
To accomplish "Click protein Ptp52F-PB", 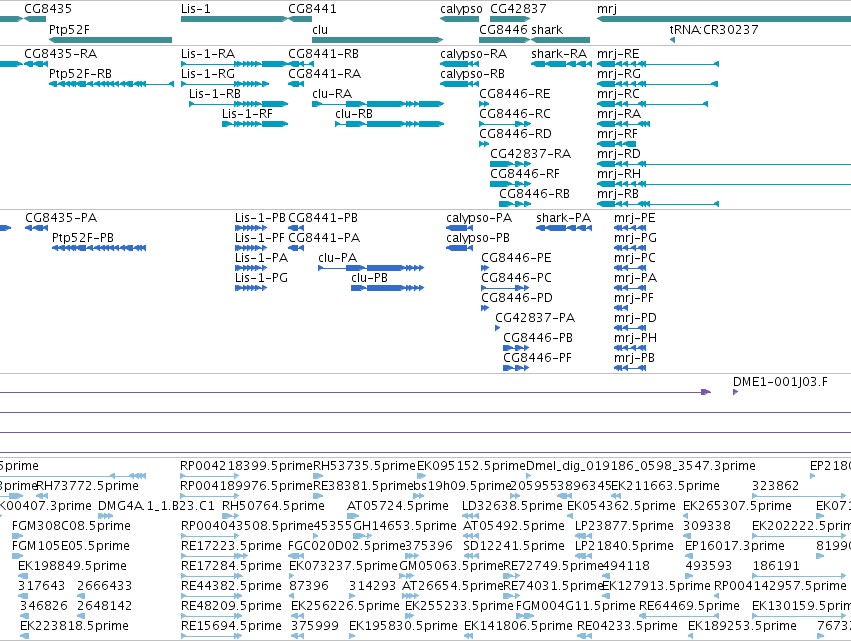I will tap(99, 247).
